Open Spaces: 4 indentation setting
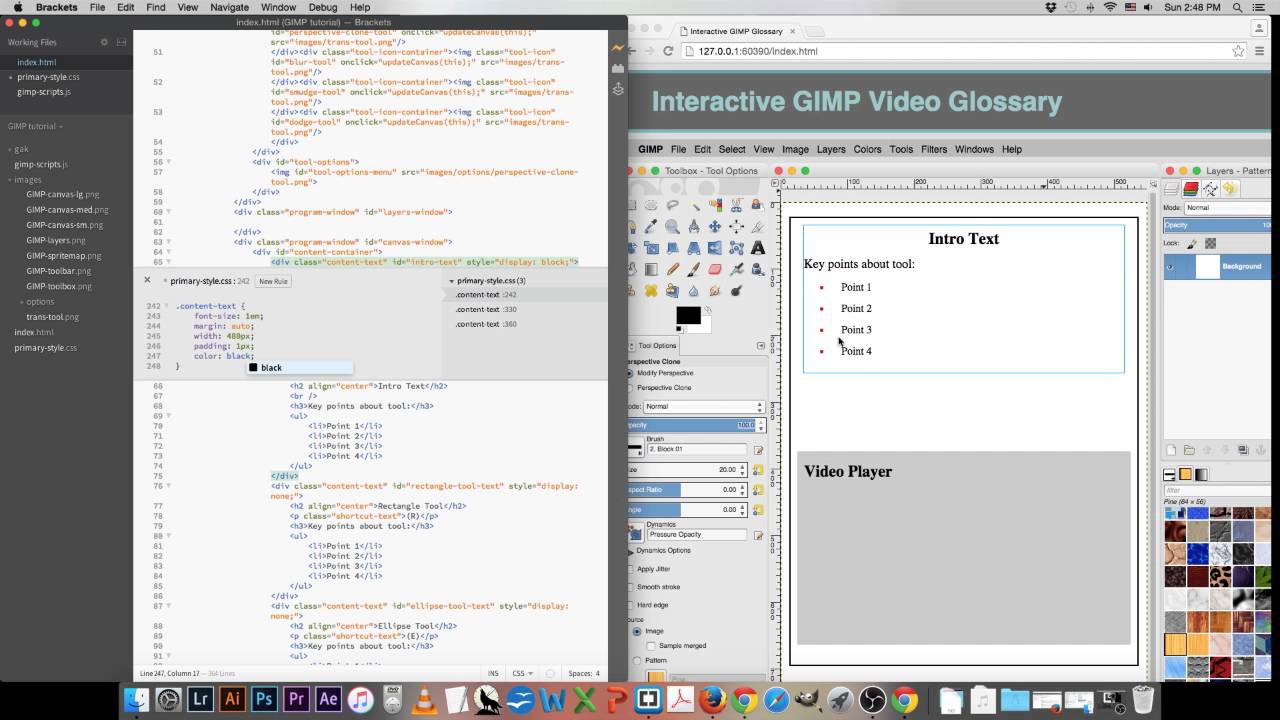 point(584,674)
